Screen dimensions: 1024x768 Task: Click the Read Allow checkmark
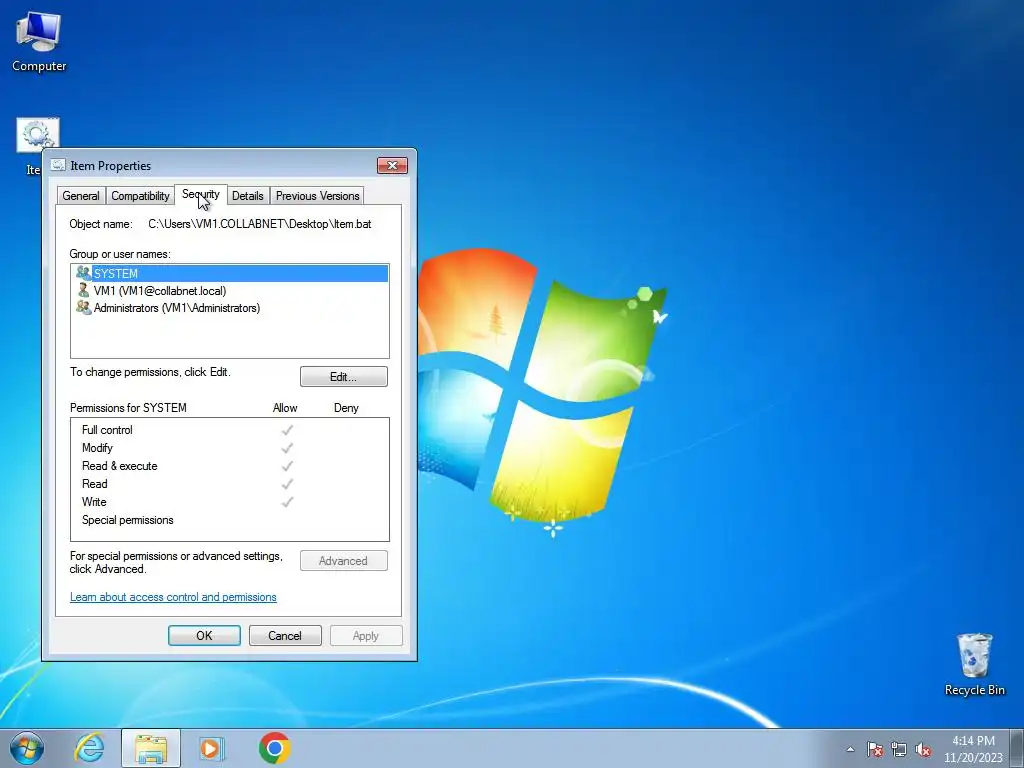tap(287, 484)
